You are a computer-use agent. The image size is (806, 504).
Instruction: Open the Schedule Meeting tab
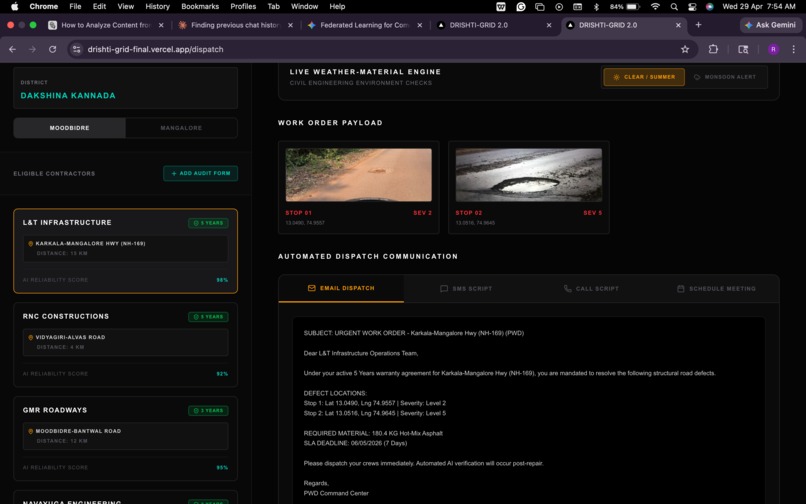pos(717,289)
